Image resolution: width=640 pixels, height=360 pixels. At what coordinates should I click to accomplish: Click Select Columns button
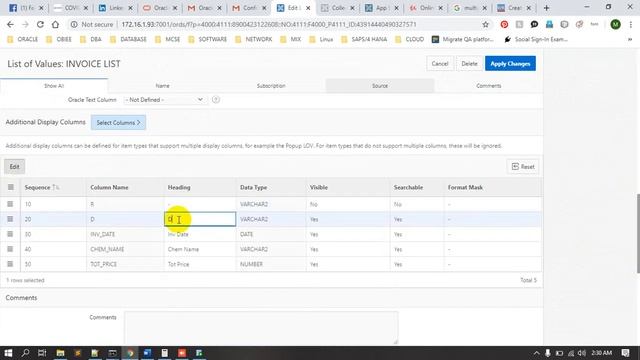[x=118, y=122]
